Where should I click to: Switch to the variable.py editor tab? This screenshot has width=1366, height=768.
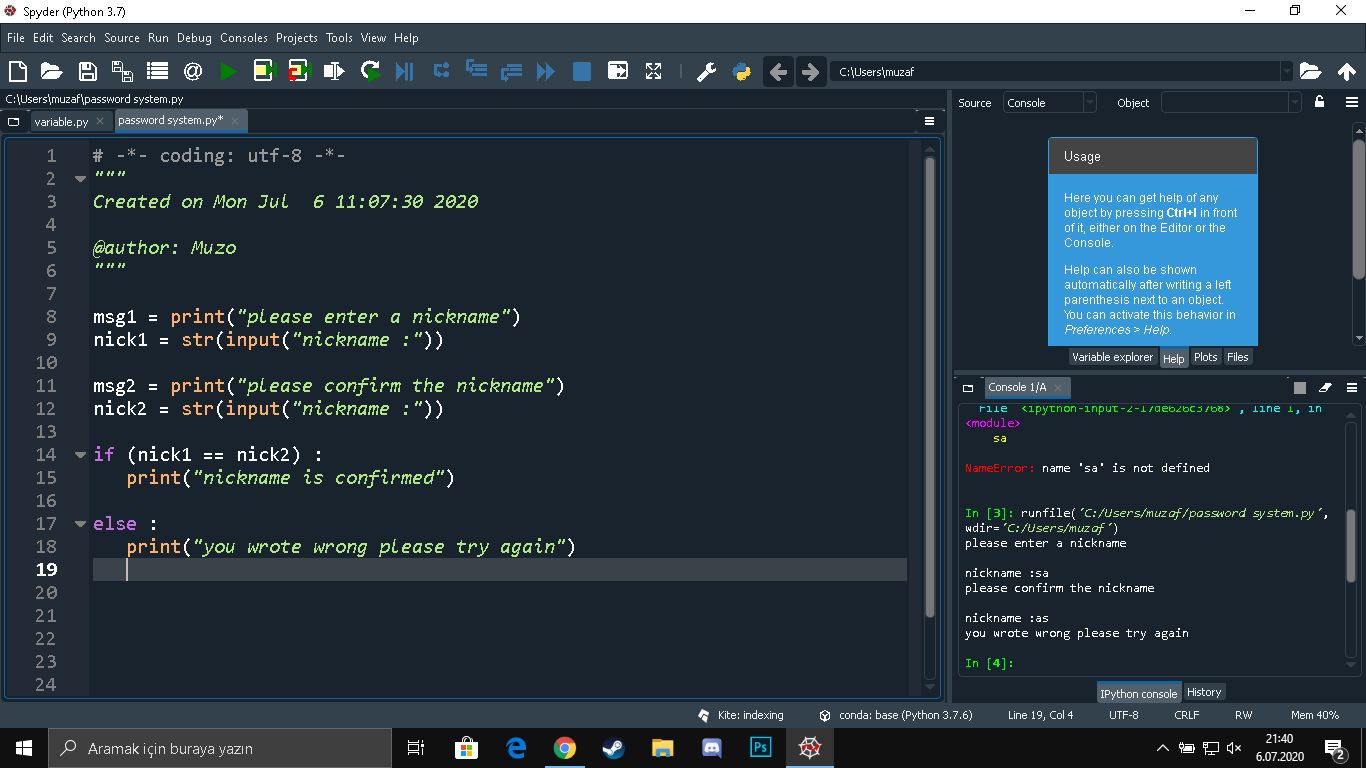pyautogui.click(x=61, y=121)
